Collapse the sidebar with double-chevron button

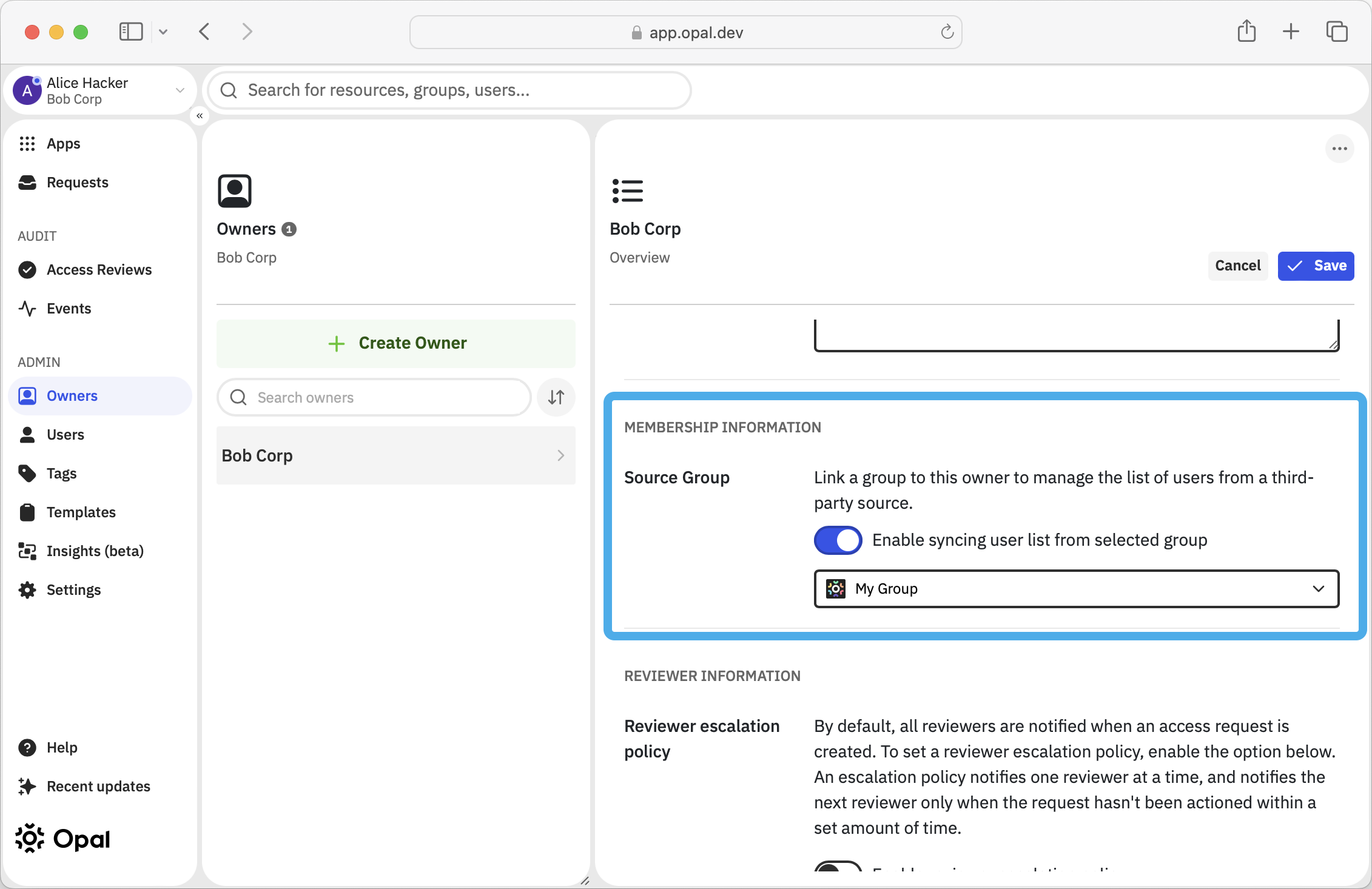(200, 115)
